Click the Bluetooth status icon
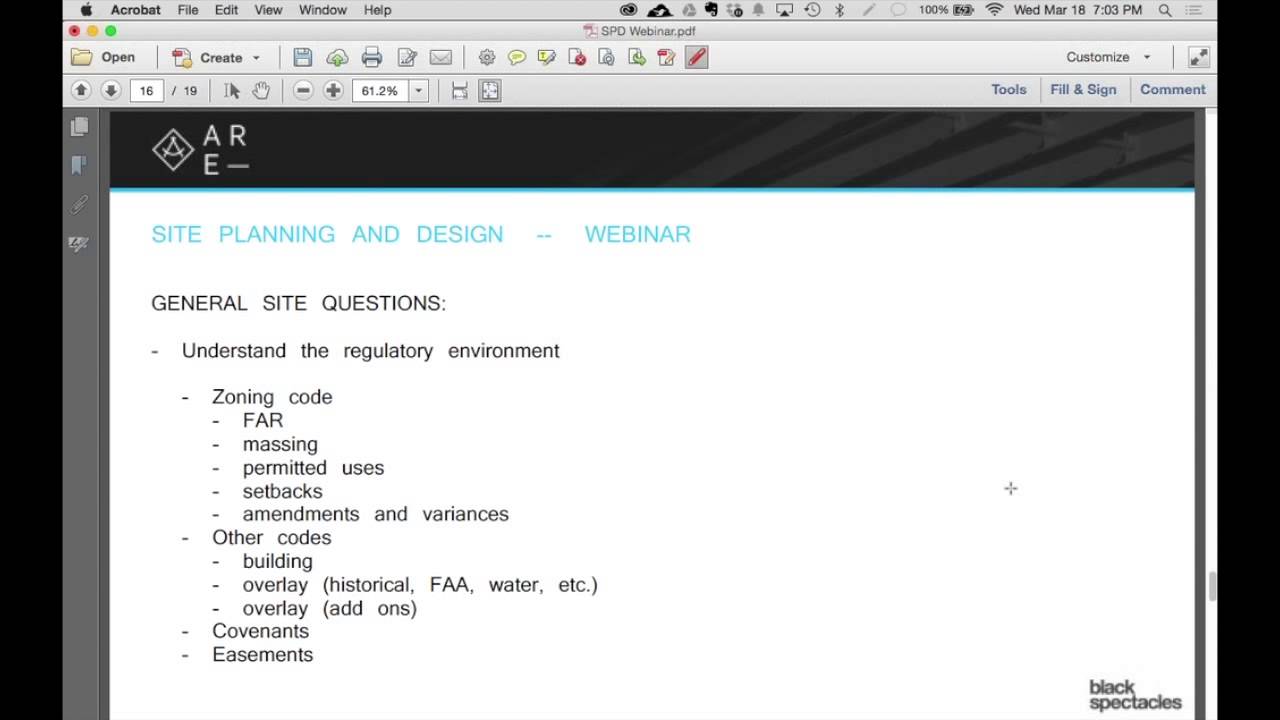Image resolution: width=1280 pixels, height=720 pixels. [839, 10]
